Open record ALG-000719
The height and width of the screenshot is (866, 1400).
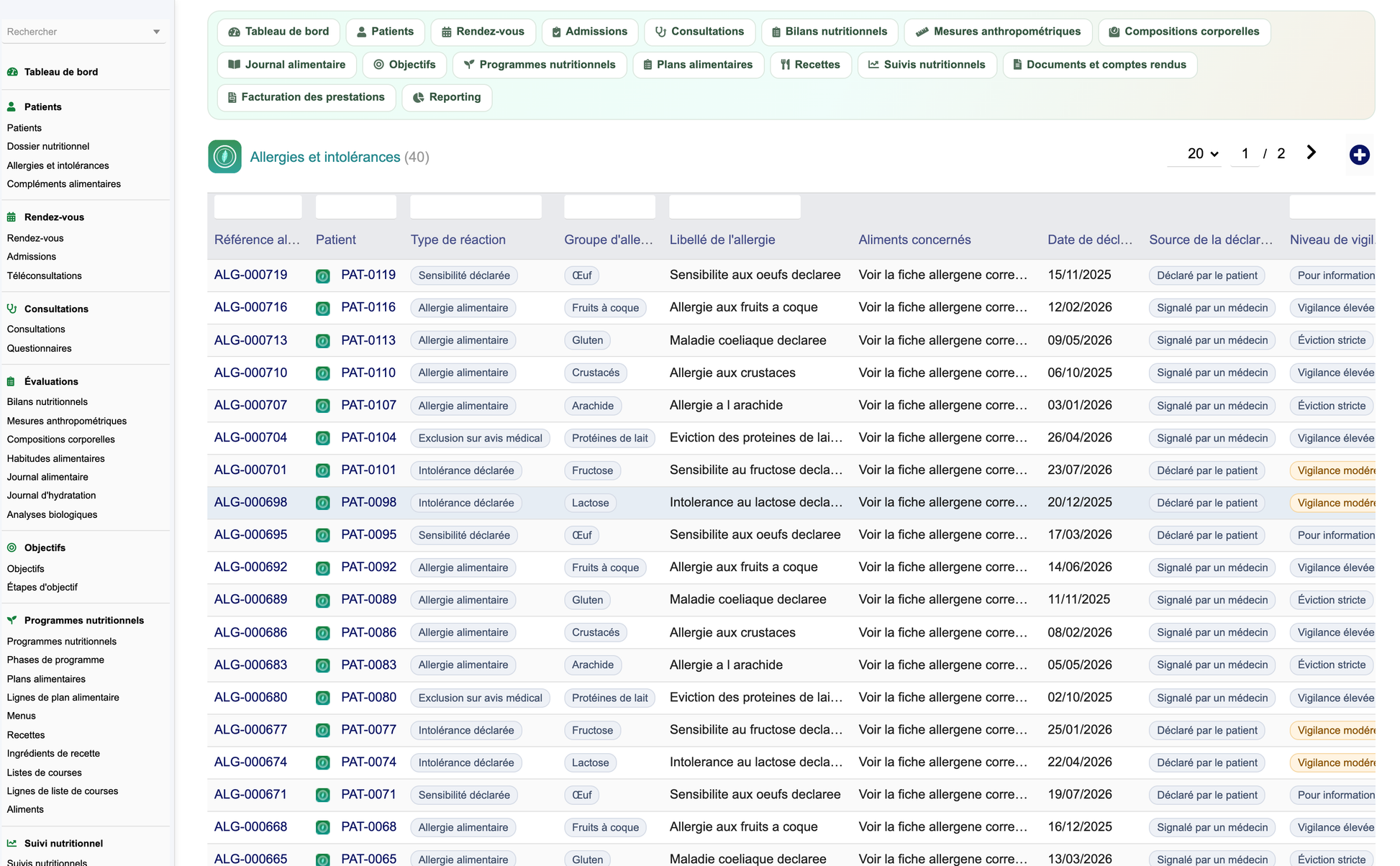click(x=250, y=275)
